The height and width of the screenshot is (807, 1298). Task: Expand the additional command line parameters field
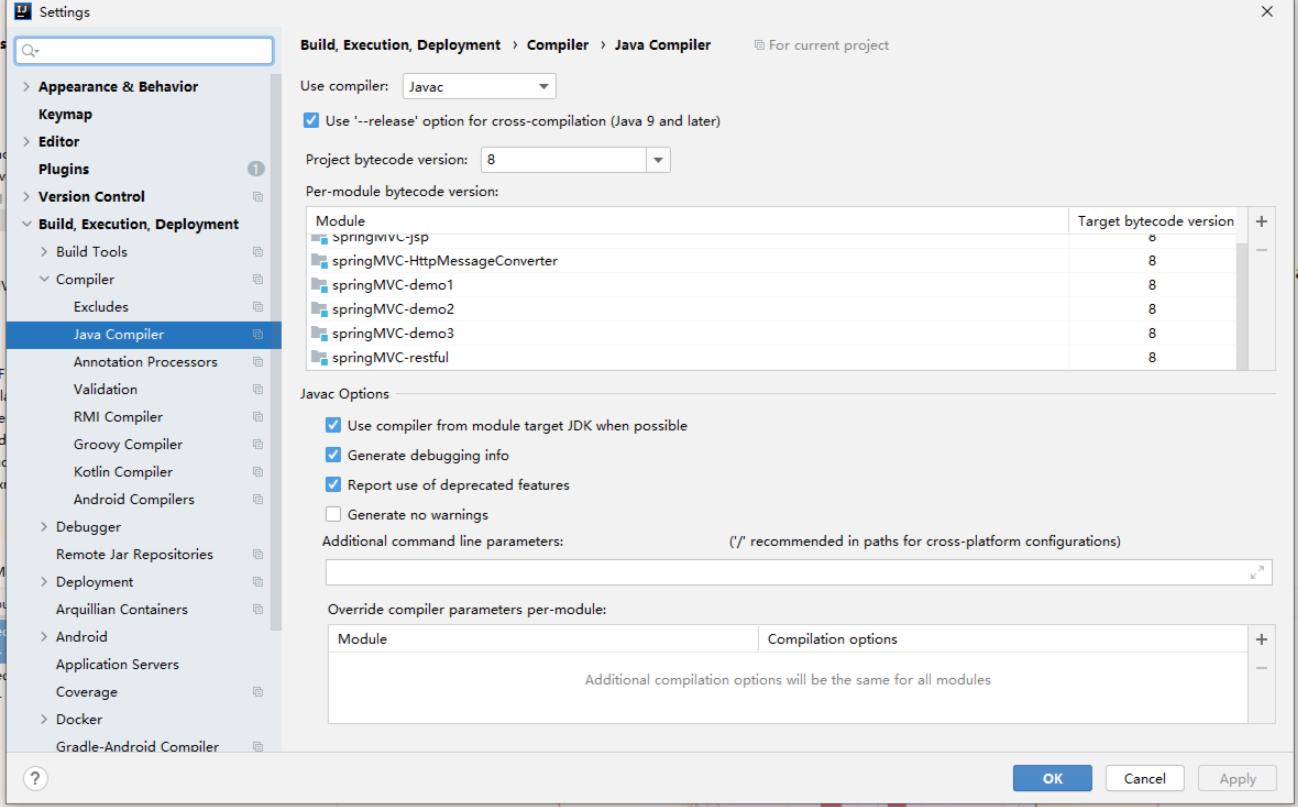[x=1257, y=573]
